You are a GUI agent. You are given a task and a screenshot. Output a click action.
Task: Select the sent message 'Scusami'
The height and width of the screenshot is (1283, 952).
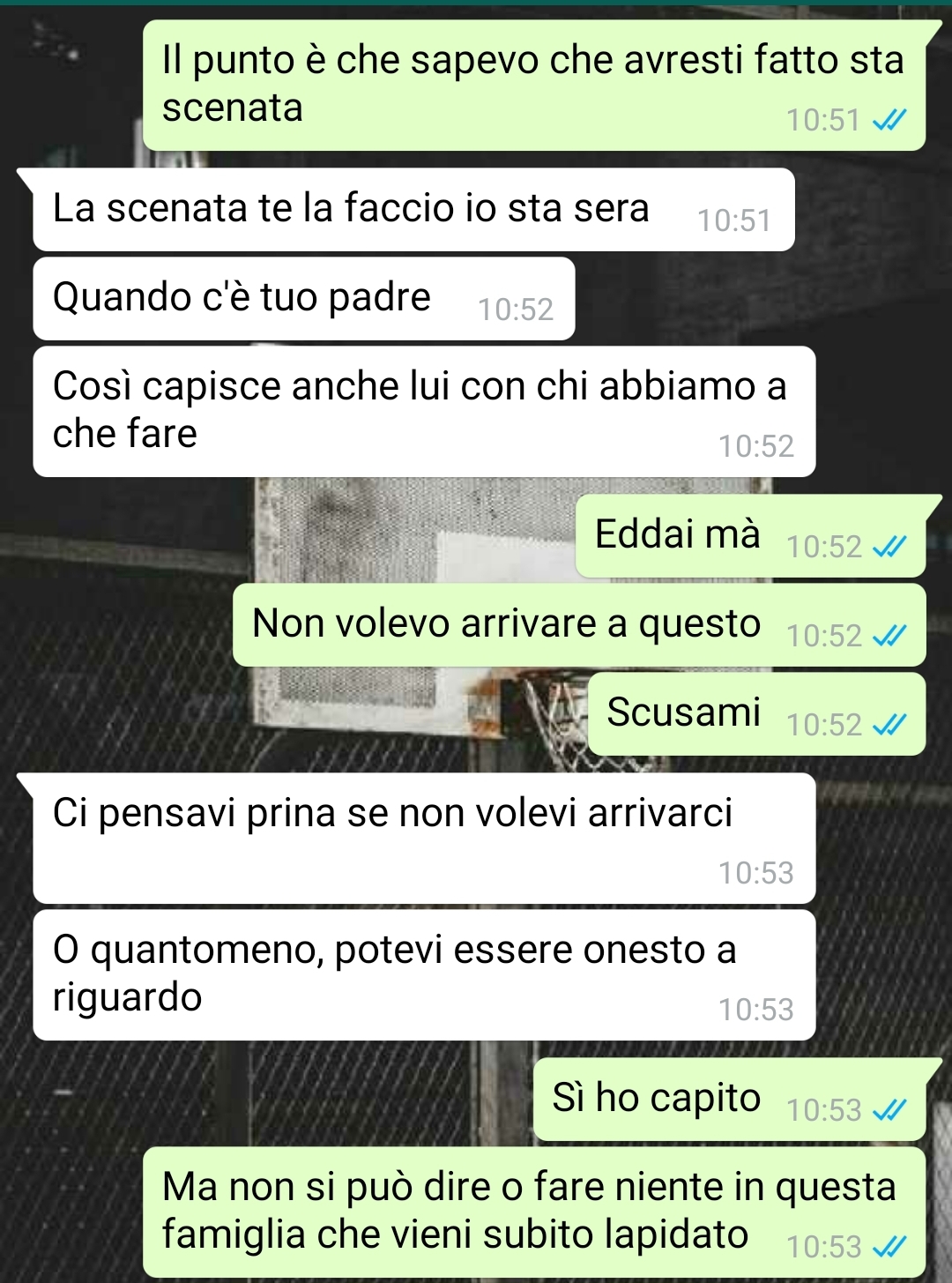(x=756, y=714)
